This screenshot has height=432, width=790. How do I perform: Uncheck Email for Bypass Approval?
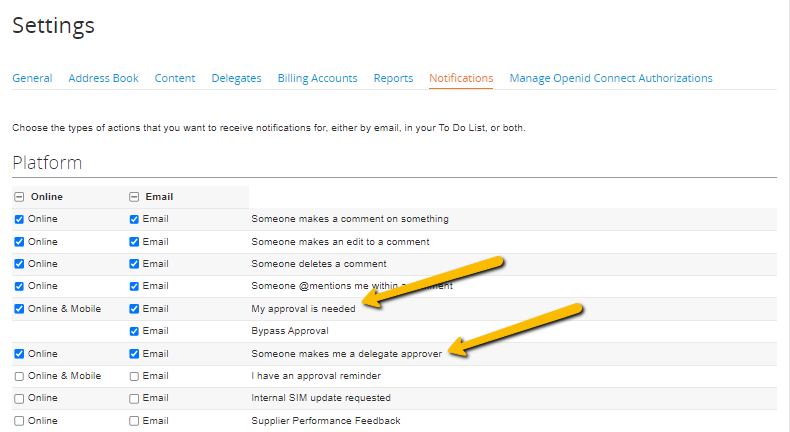pos(134,331)
